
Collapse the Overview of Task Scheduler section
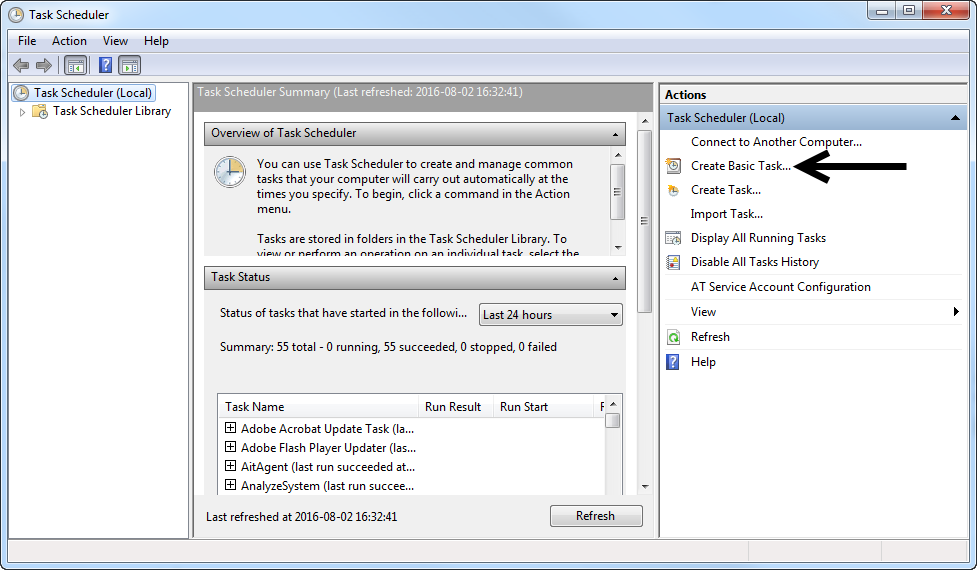pyautogui.click(x=616, y=133)
